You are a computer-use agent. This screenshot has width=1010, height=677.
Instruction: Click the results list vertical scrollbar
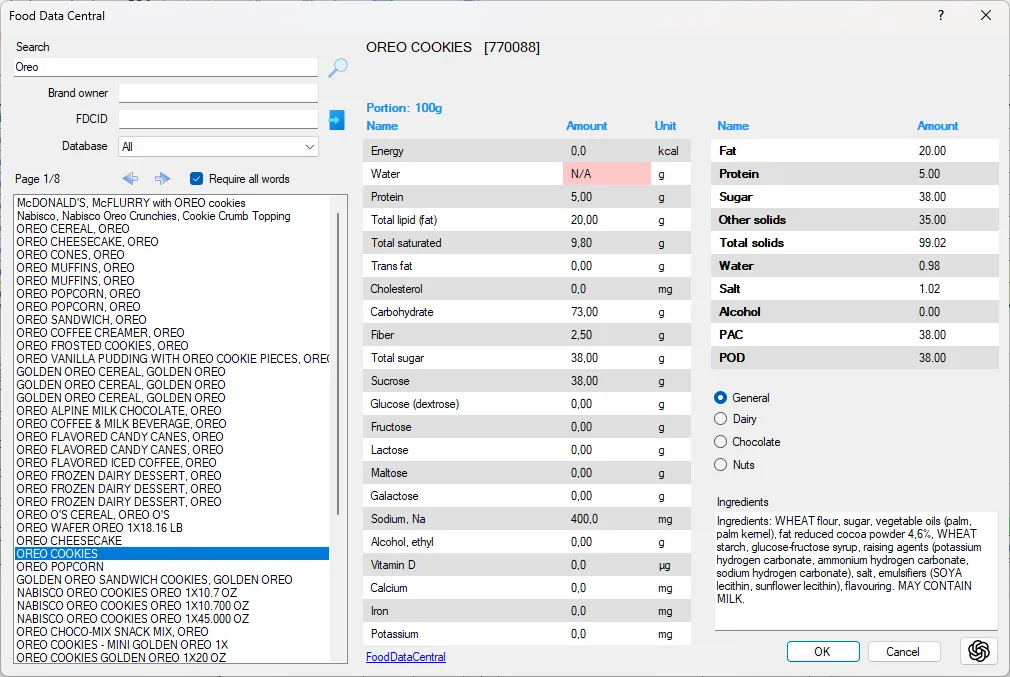click(x=338, y=364)
